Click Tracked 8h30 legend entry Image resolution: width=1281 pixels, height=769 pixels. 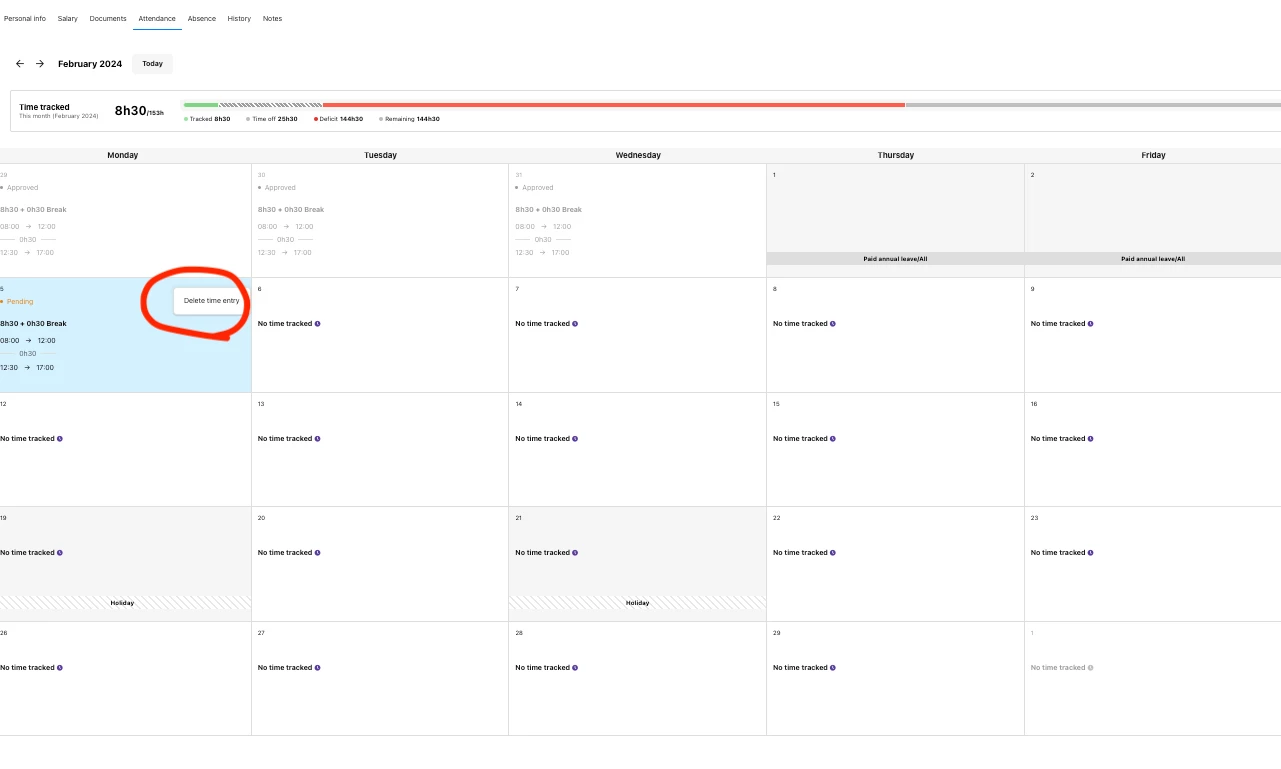coord(208,119)
